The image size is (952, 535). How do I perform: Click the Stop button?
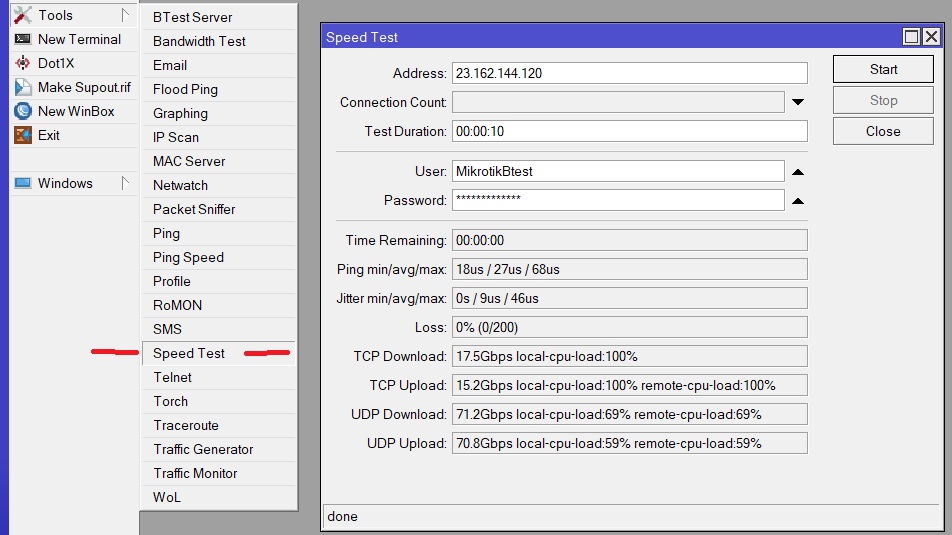[883, 100]
